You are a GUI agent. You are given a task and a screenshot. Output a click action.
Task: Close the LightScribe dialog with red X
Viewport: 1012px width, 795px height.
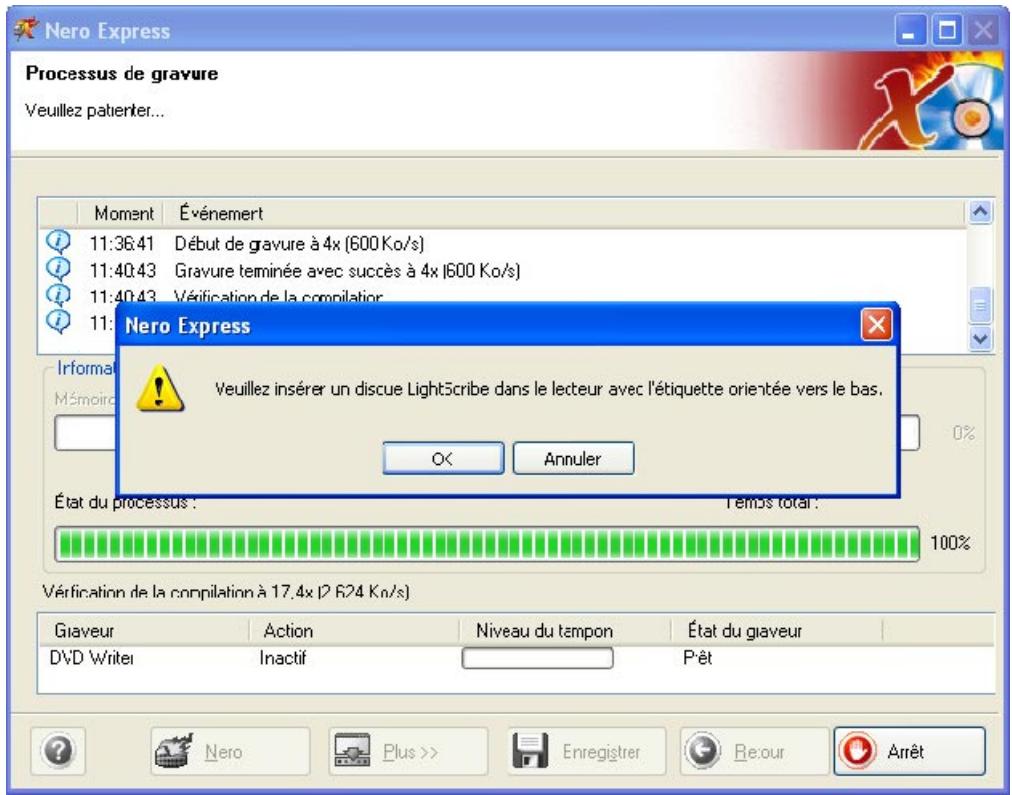pyautogui.click(x=876, y=325)
